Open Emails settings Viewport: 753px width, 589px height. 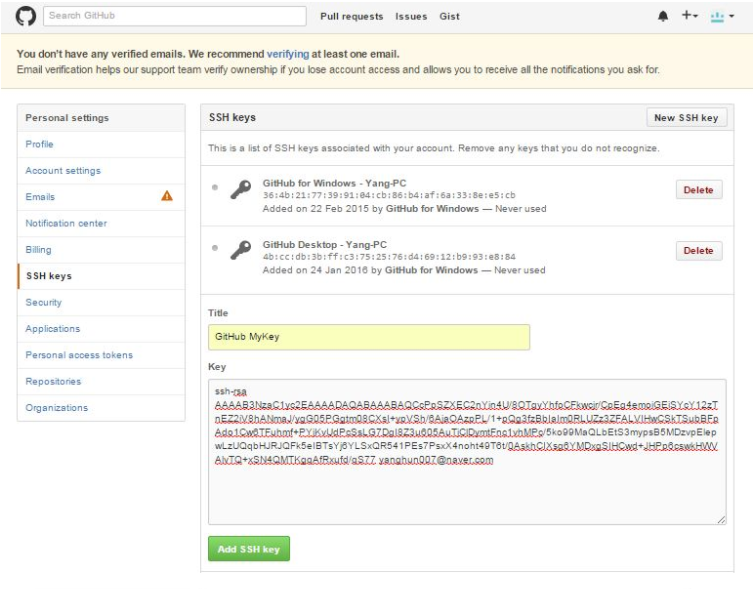(x=40, y=197)
